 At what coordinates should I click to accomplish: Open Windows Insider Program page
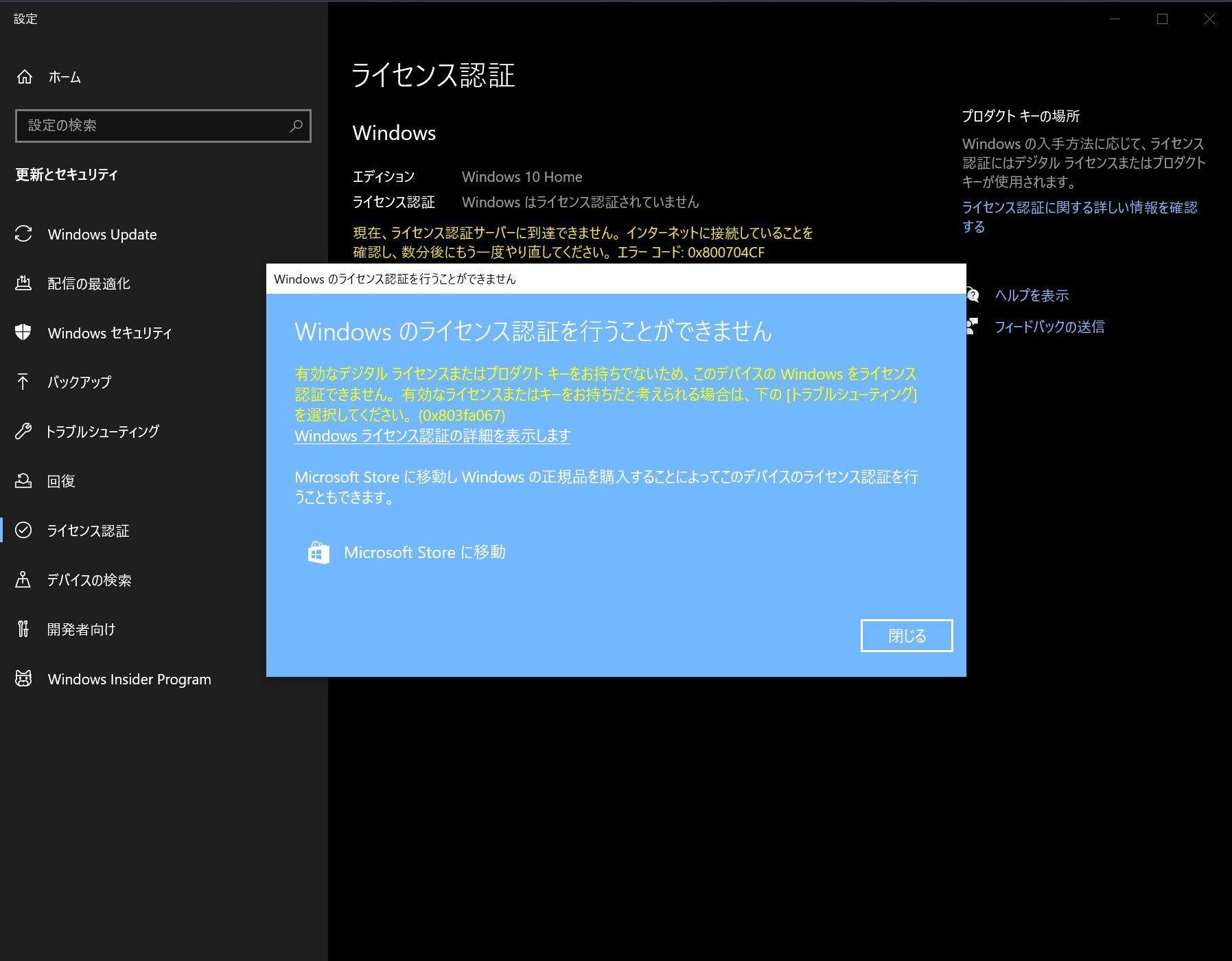[130, 679]
